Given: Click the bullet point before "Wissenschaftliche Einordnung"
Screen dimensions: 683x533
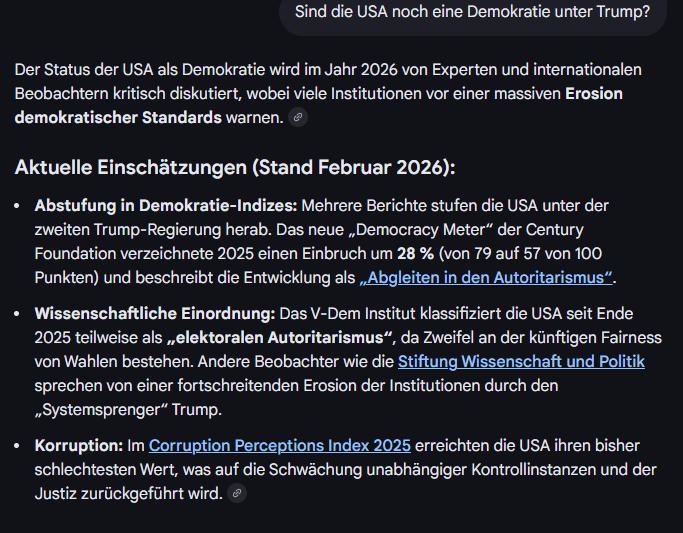Looking at the screenshot, I should coord(20,313).
